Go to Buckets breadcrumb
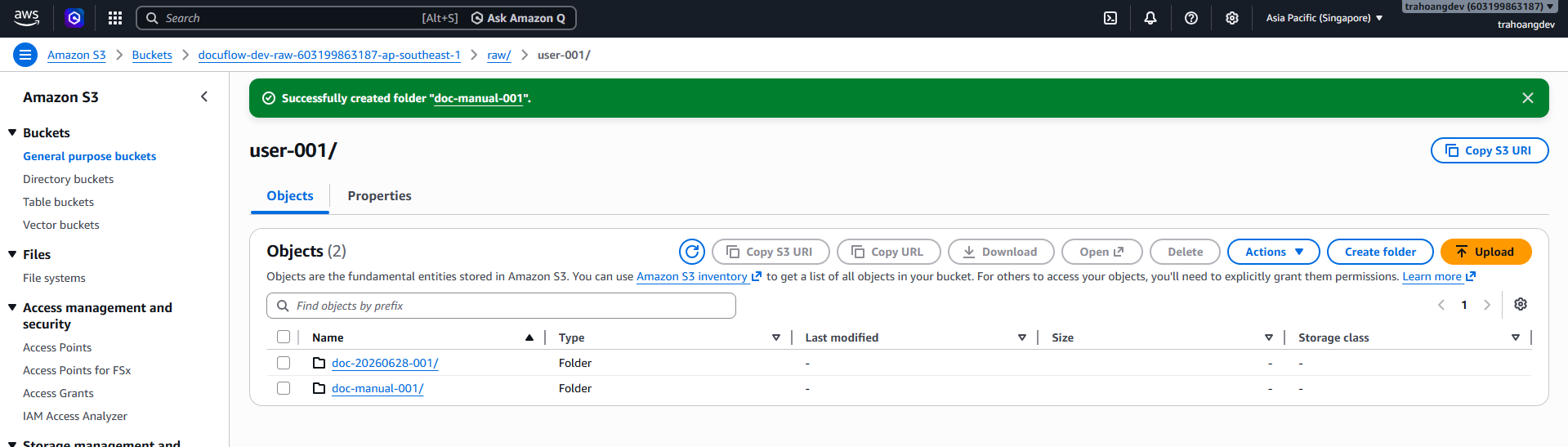This screenshot has width=1568, height=447. coord(152,55)
